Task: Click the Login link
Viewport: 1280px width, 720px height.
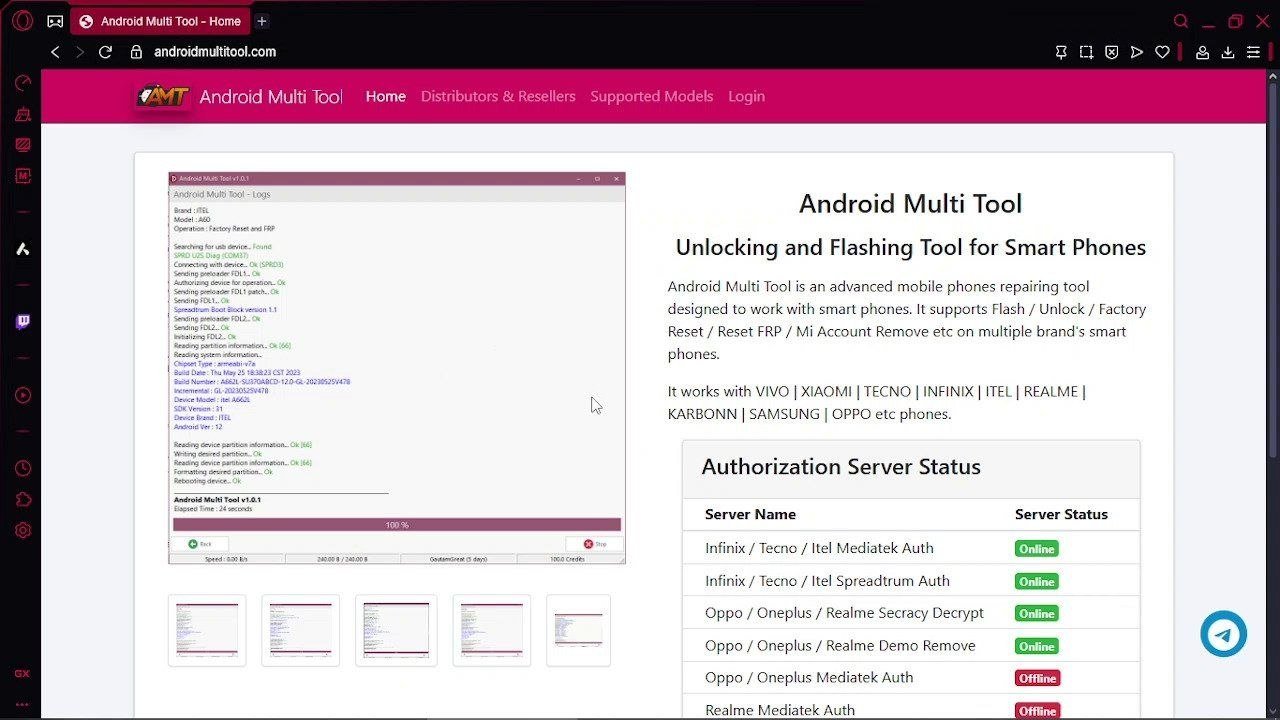Action: pyautogui.click(x=746, y=96)
